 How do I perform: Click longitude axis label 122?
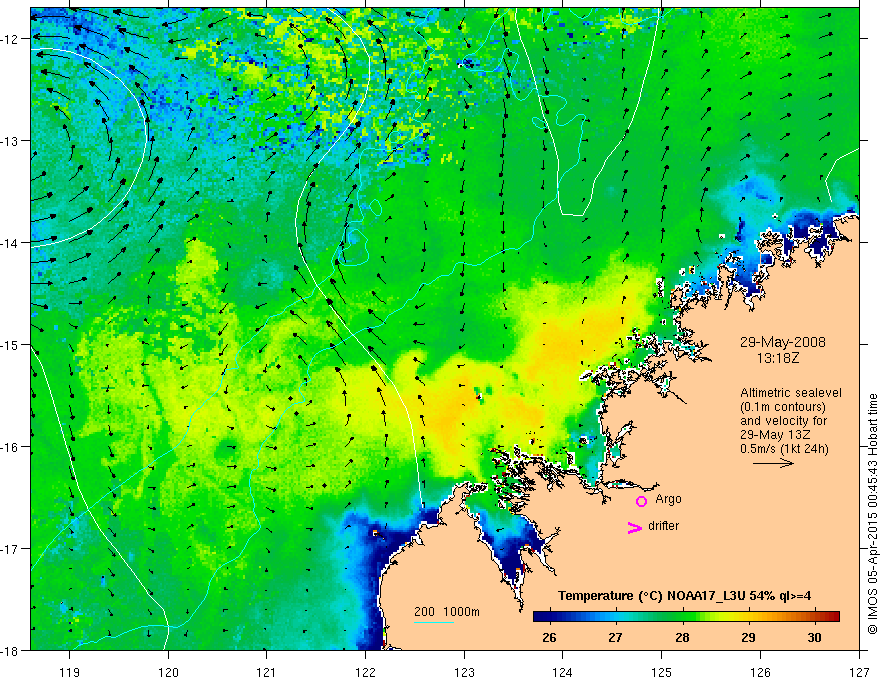click(365, 672)
